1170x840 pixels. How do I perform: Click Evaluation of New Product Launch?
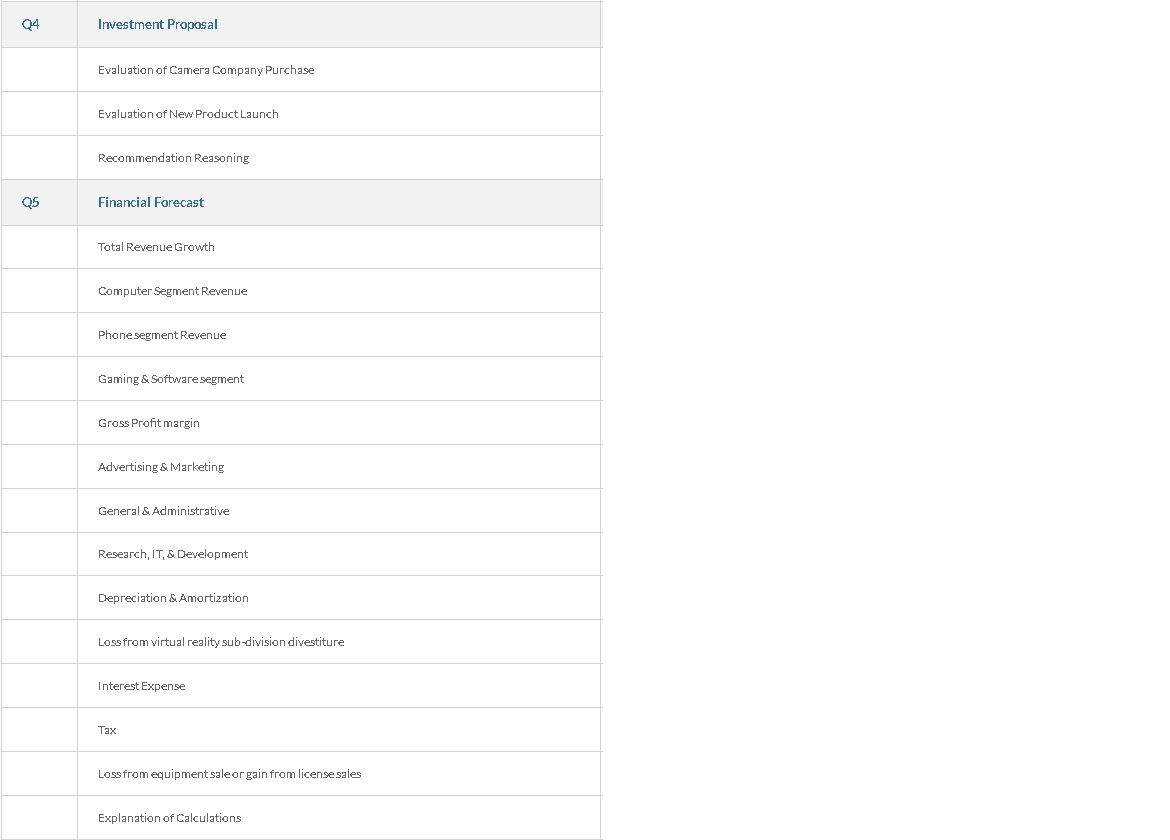point(188,114)
